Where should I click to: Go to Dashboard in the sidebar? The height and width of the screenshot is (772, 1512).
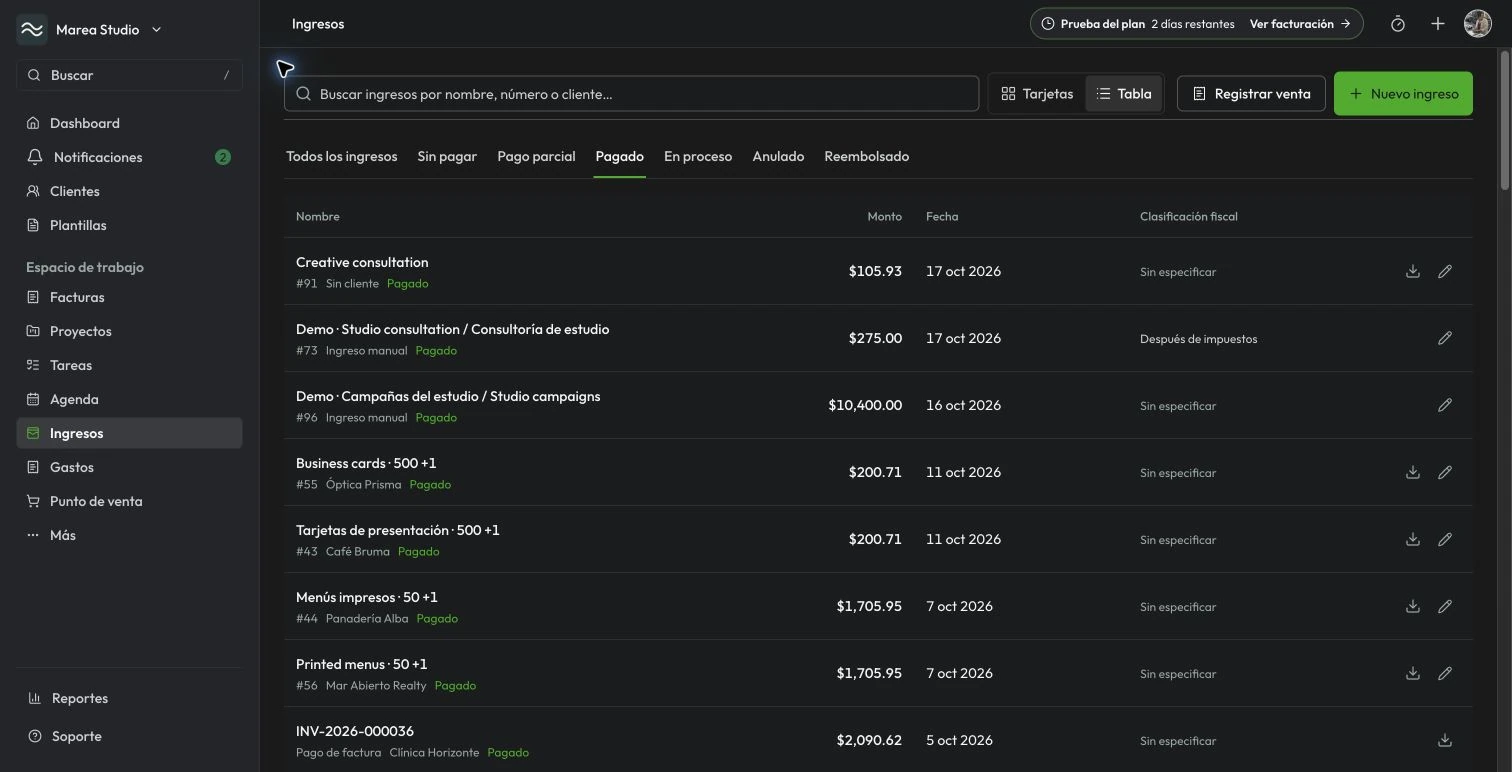tap(129, 123)
